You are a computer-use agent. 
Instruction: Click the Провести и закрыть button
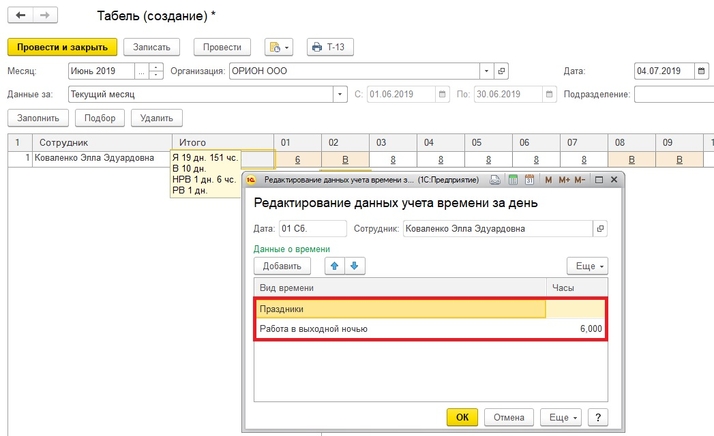(62, 47)
